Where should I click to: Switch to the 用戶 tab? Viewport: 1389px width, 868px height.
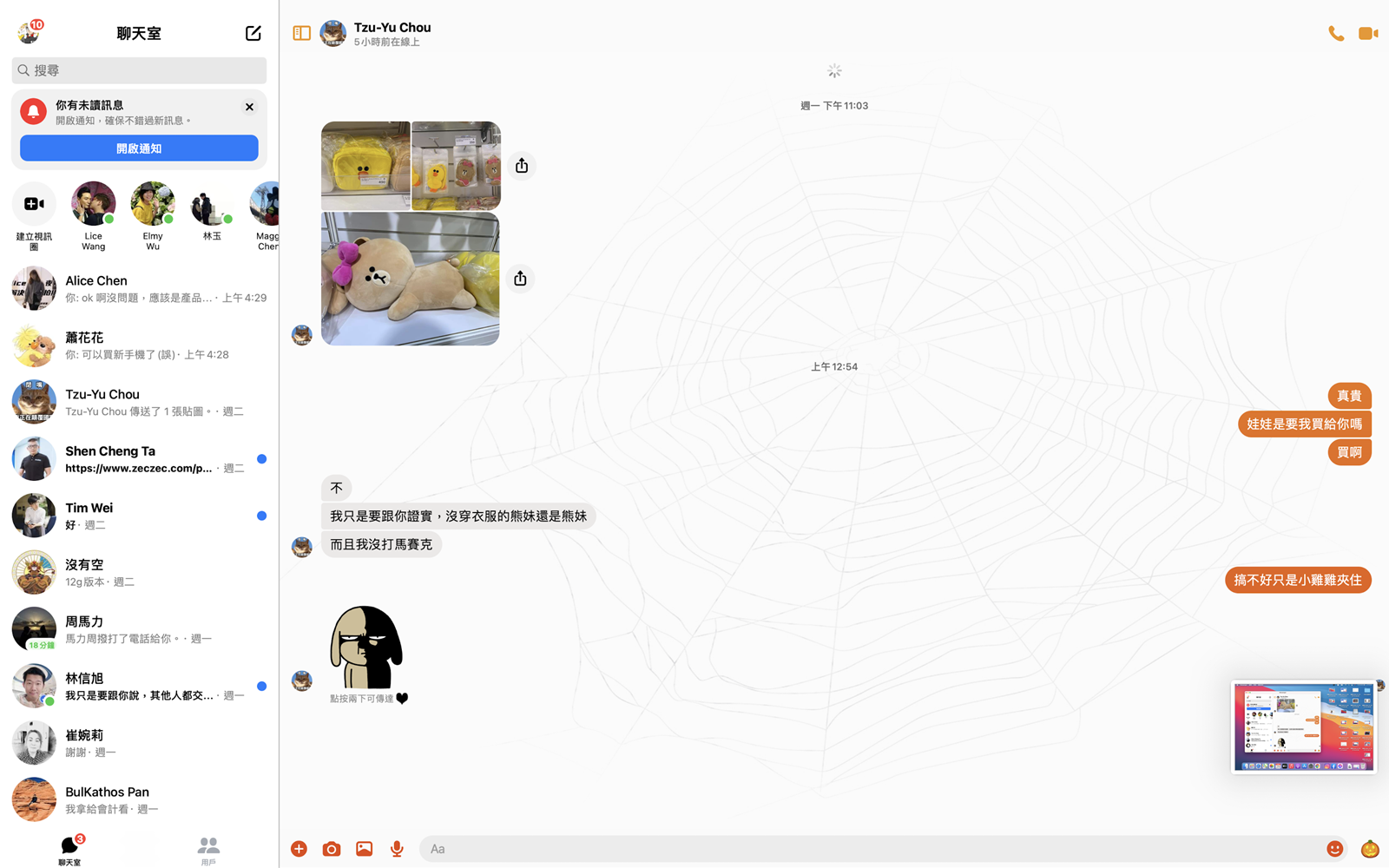208,850
